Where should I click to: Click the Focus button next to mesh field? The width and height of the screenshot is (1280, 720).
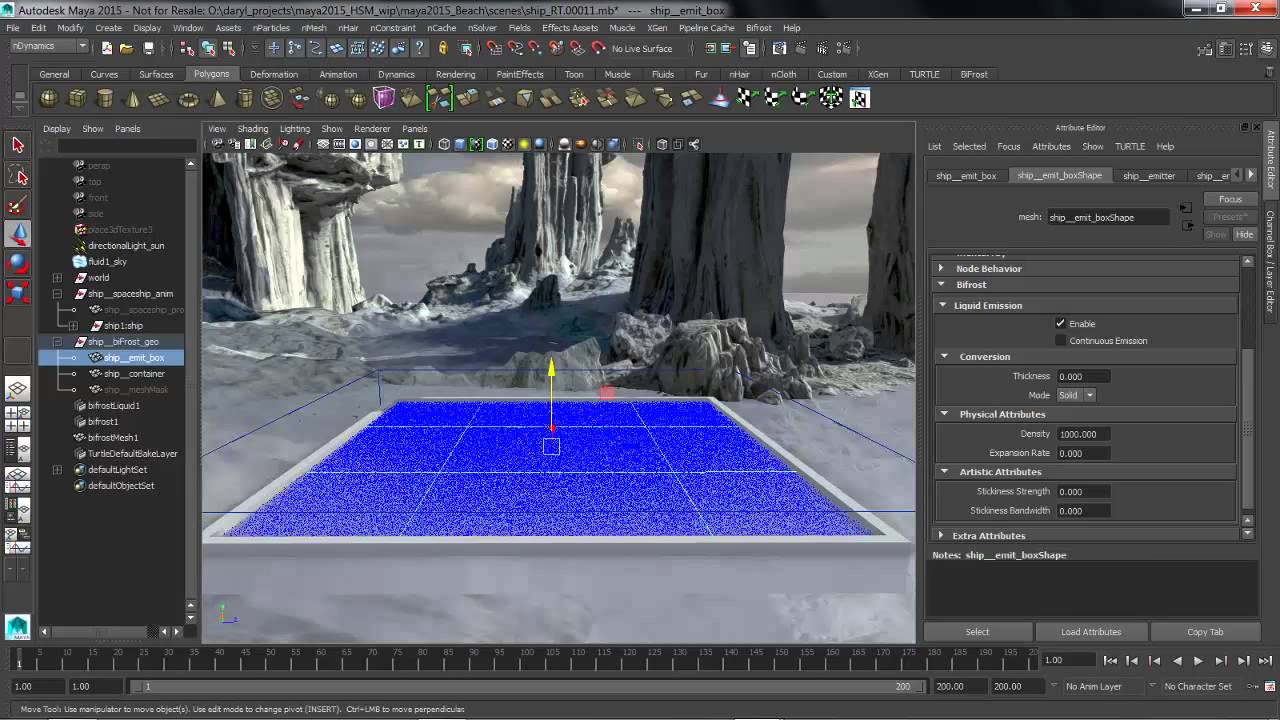pyautogui.click(x=1230, y=199)
